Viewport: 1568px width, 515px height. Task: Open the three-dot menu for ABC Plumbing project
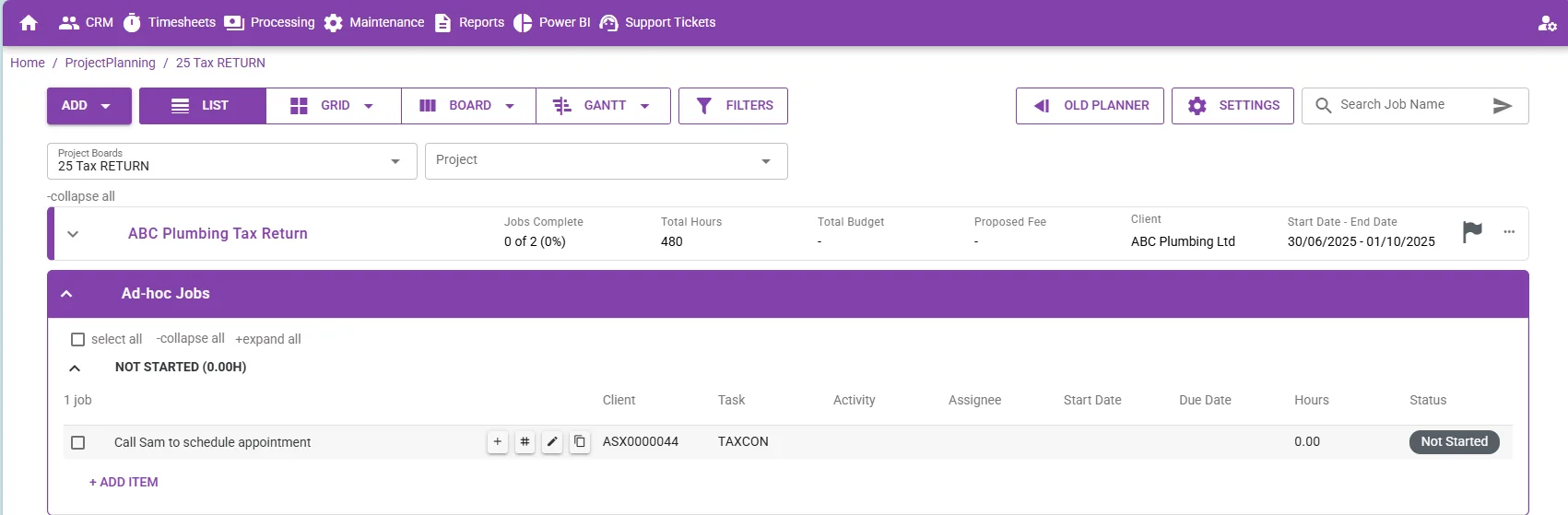[1509, 232]
